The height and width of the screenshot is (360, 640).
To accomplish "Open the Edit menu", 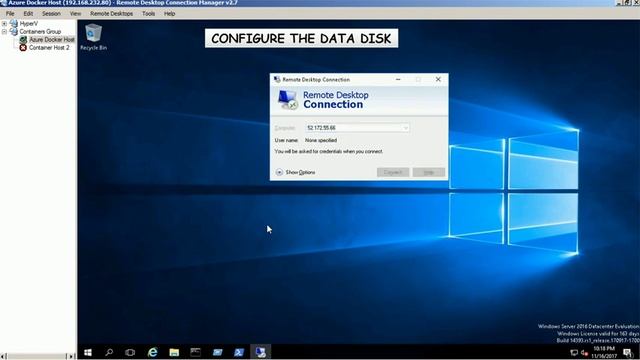I will click(x=28, y=13).
